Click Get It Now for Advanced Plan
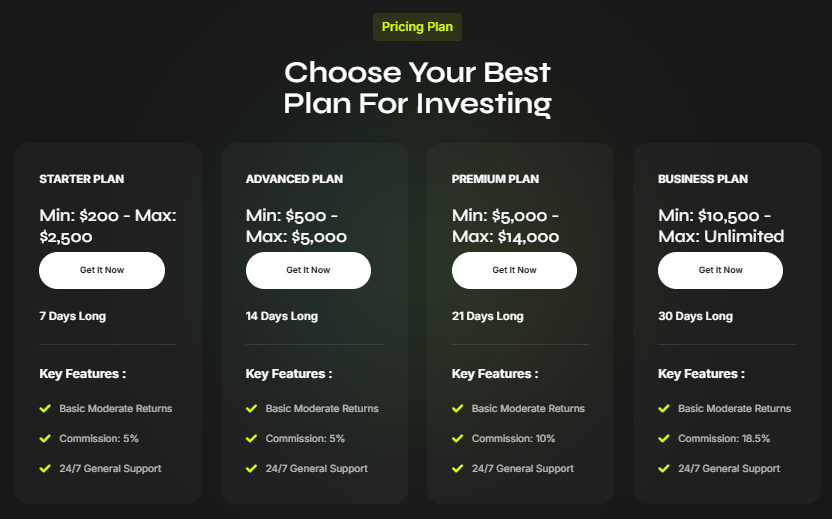The image size is (832, 519). tap(308, 270)
